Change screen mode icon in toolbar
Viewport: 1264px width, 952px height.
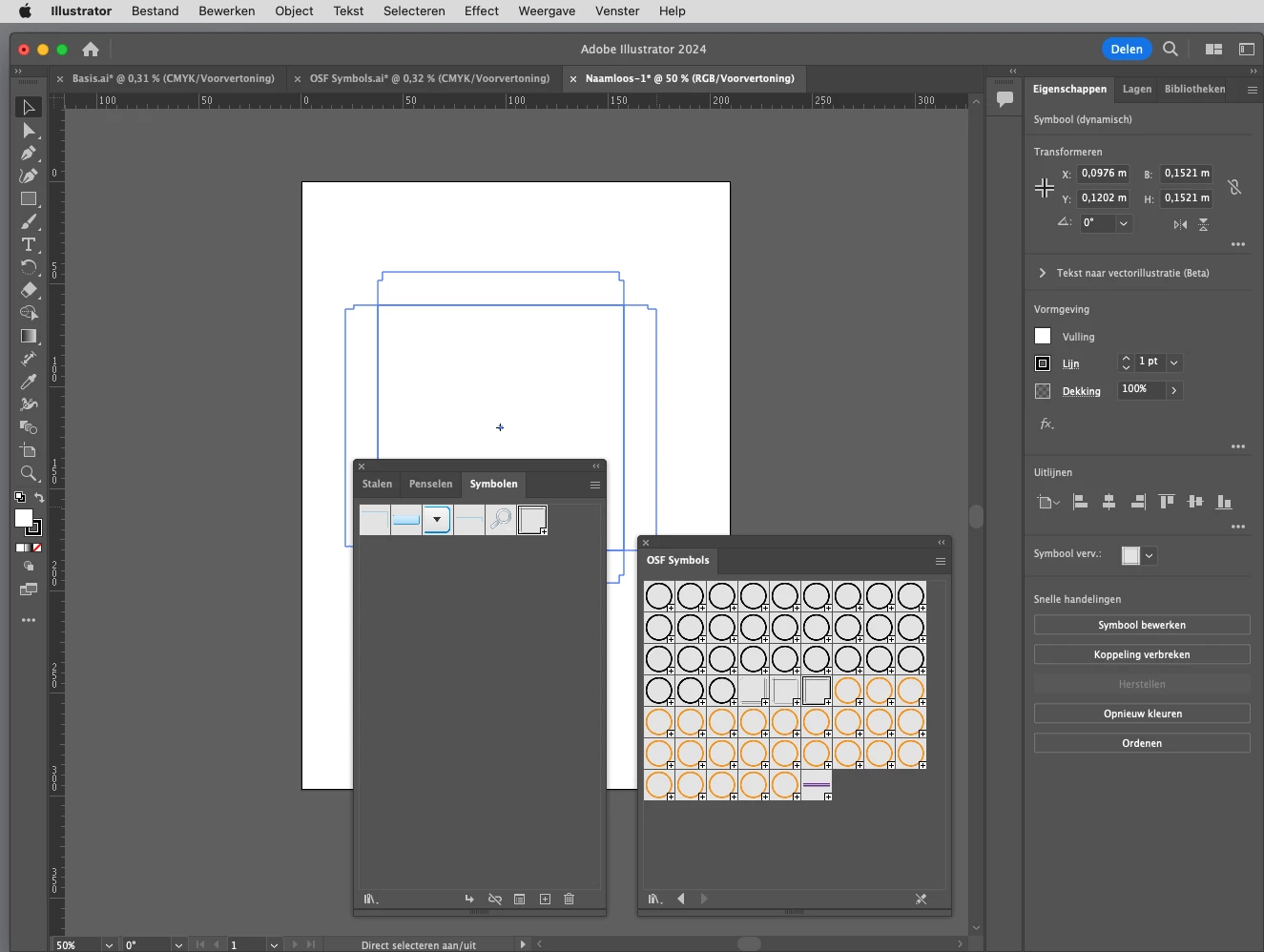coord(29,590)
